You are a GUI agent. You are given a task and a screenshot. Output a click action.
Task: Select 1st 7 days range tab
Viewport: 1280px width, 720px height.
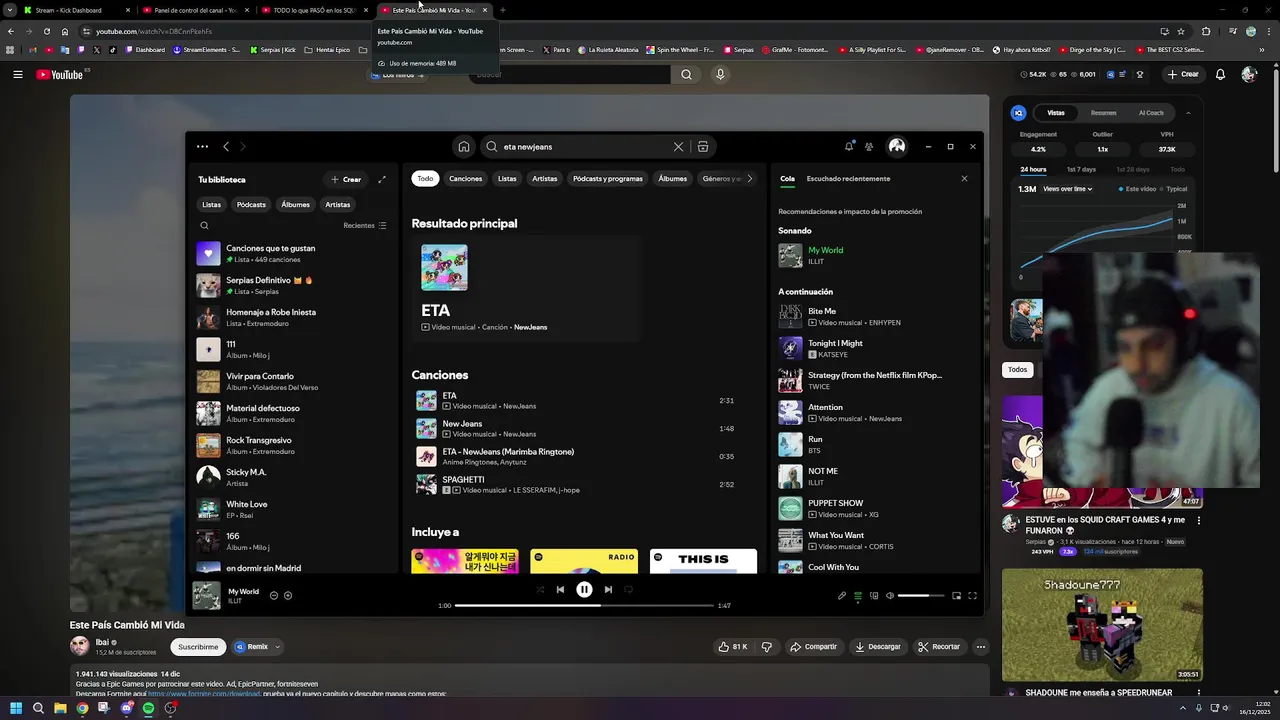pyautogui.click(x=1081, y=170)
